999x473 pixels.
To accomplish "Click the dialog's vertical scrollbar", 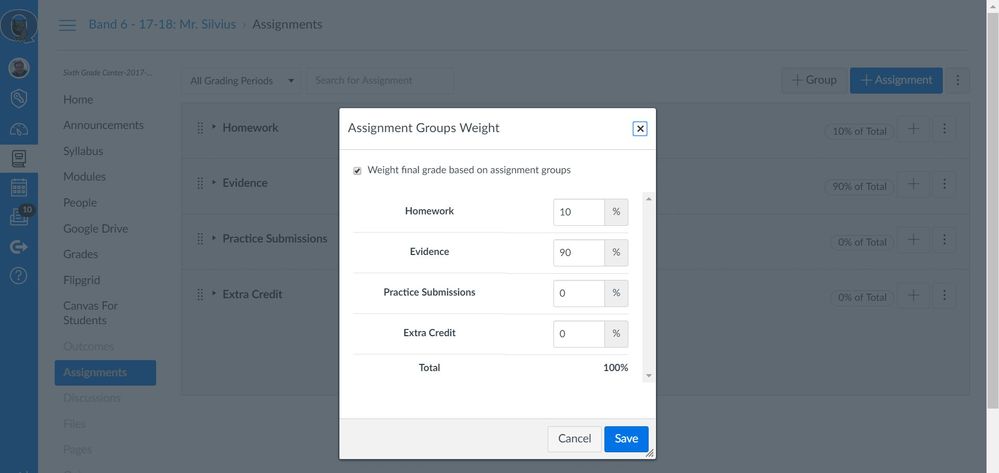I will click(x=648, y=288).
